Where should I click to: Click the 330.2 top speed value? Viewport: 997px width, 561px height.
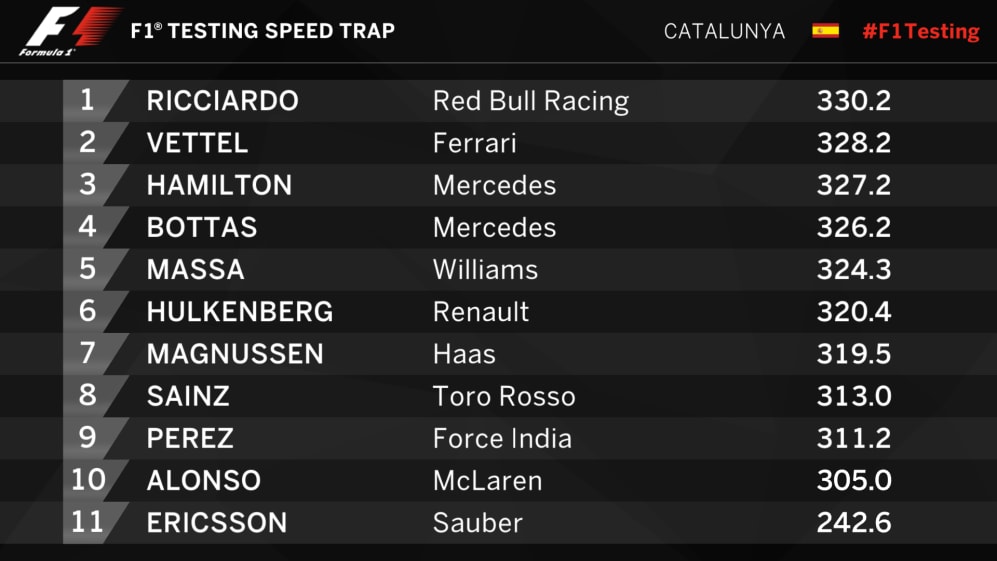tap(853, 101)
